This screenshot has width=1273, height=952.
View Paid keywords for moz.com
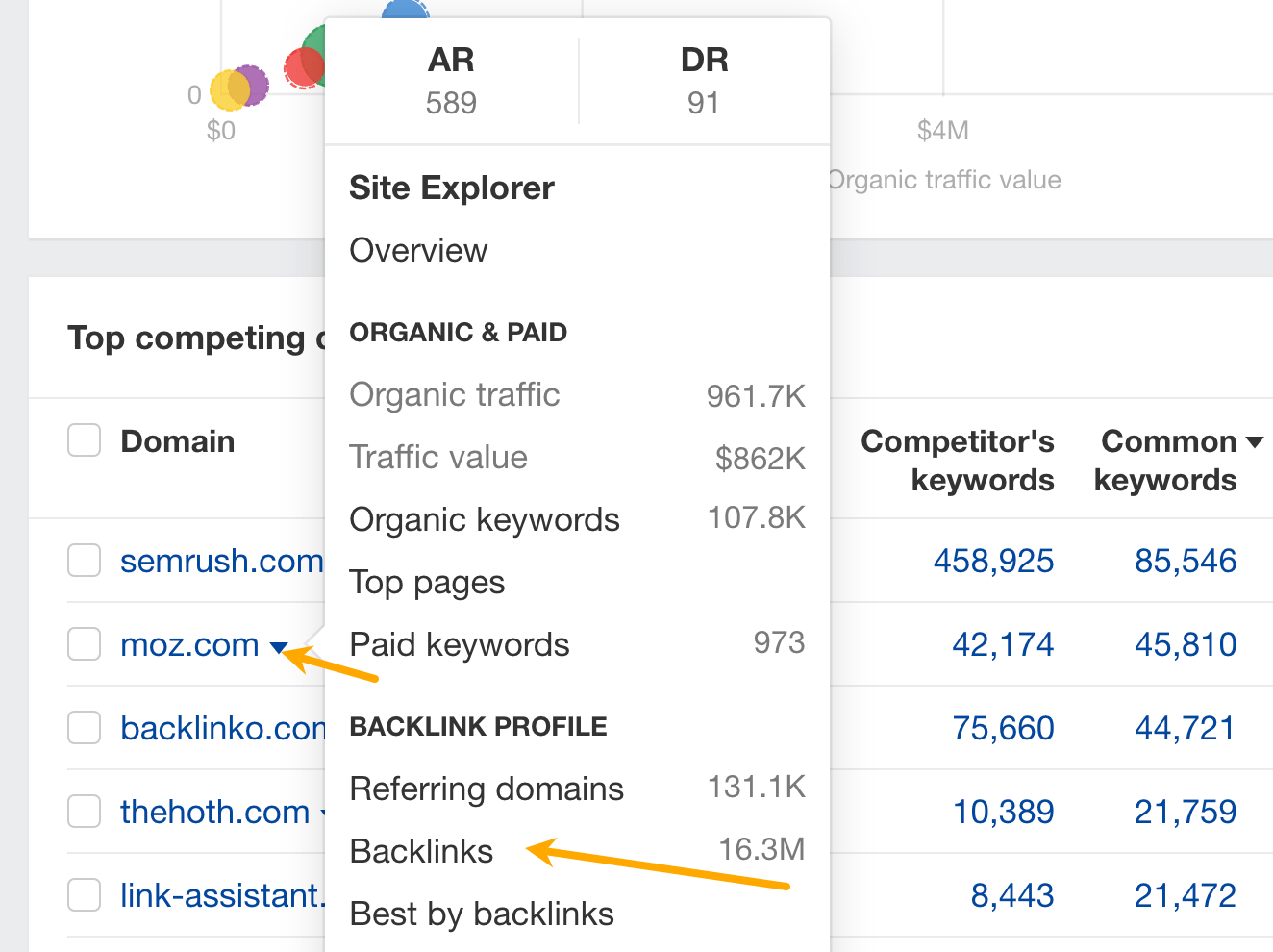[x=460, y=644]
